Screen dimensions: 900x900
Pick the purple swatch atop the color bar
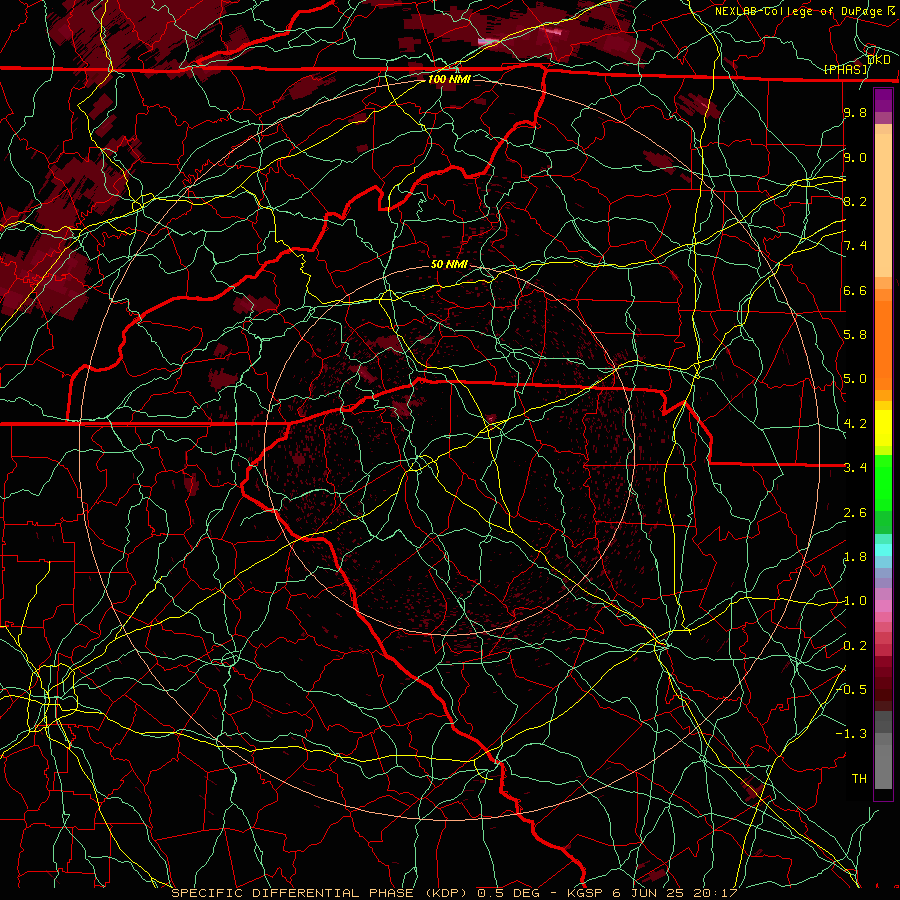pyautogui.click(x=883, y=100)
